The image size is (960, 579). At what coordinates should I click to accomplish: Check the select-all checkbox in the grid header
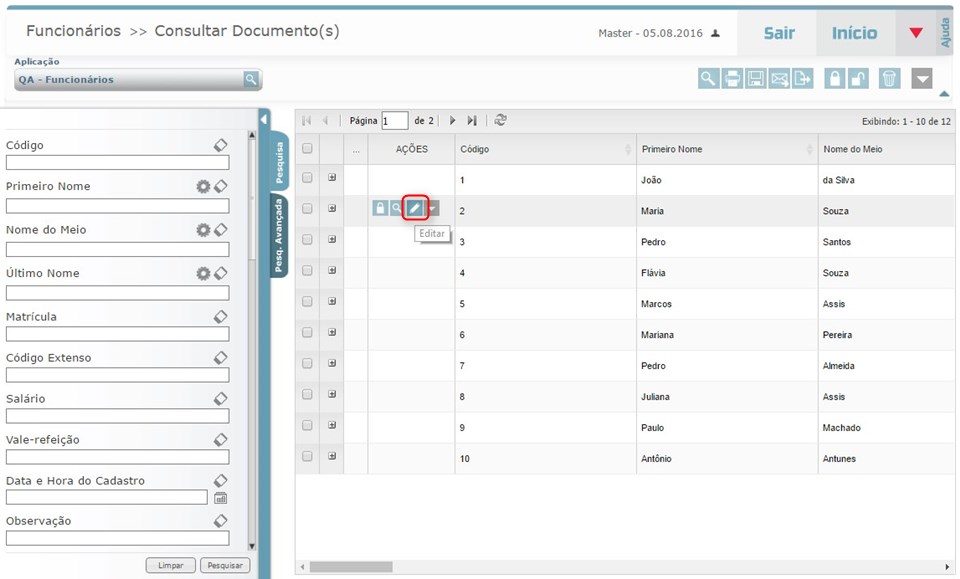click(307, 149)
